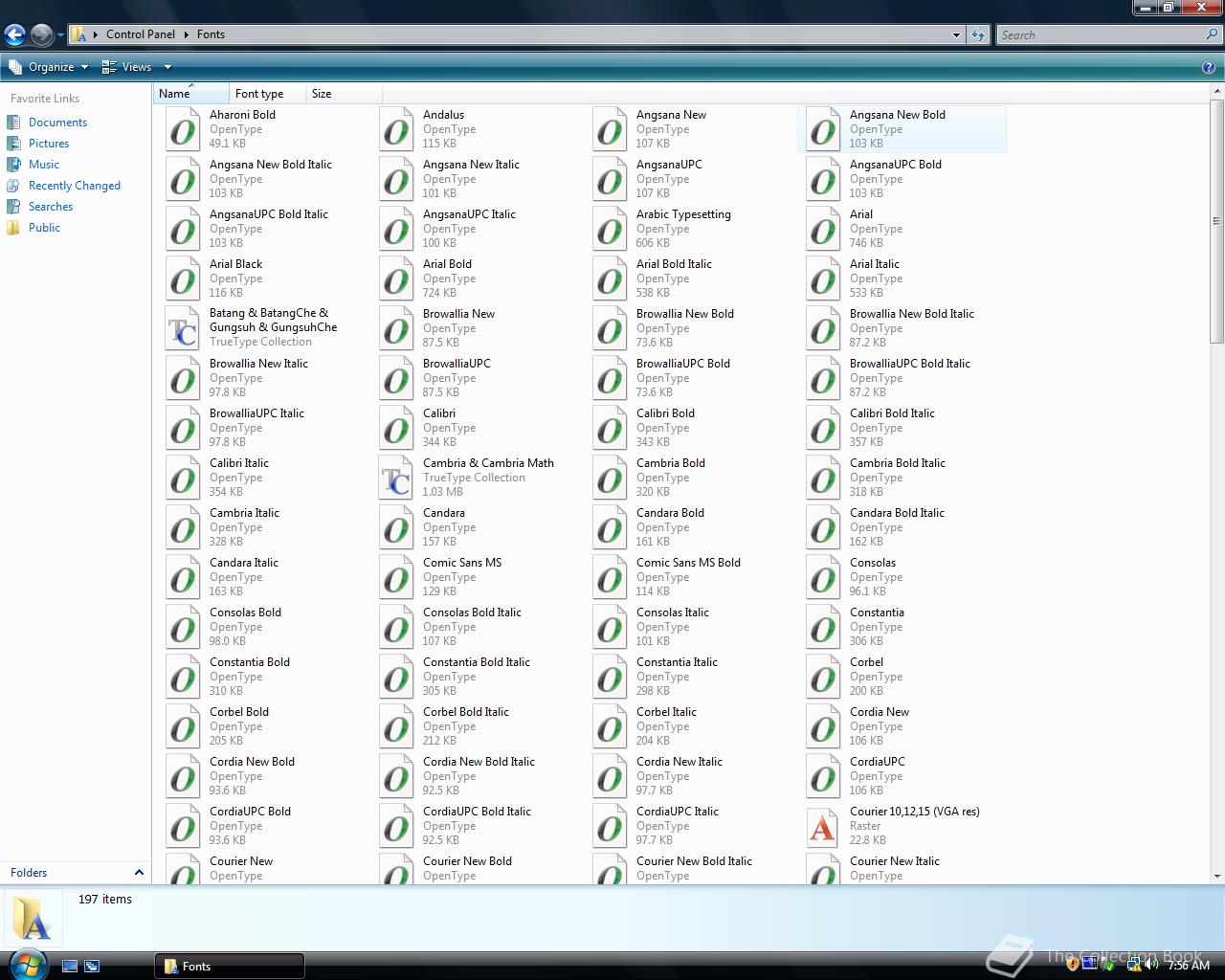Viewport: 1225px width, 980px height.
Task: Select the Calibri font icon
Action: [x=396, y=428]
